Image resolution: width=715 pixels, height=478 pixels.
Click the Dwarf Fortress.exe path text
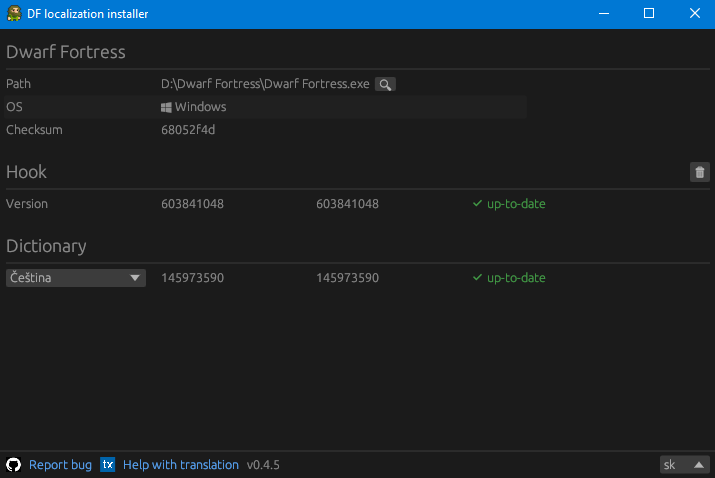(x=265, y=84)
